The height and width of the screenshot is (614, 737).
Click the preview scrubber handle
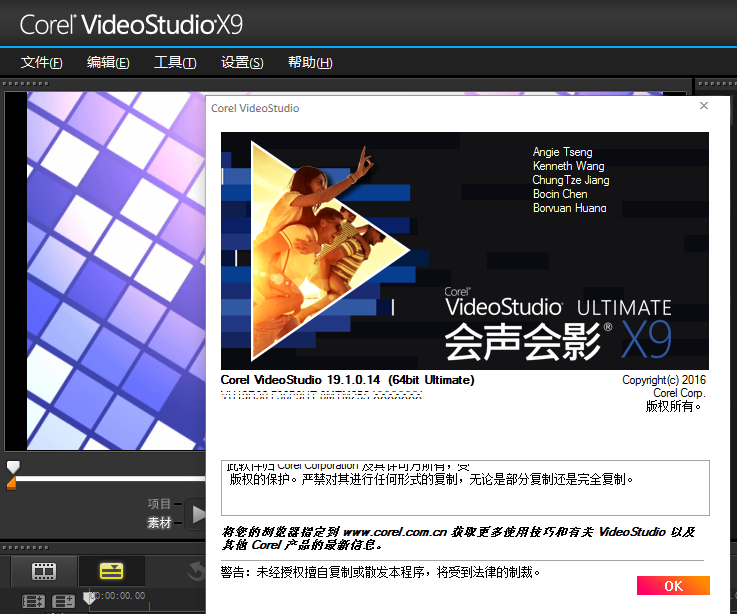13,466
